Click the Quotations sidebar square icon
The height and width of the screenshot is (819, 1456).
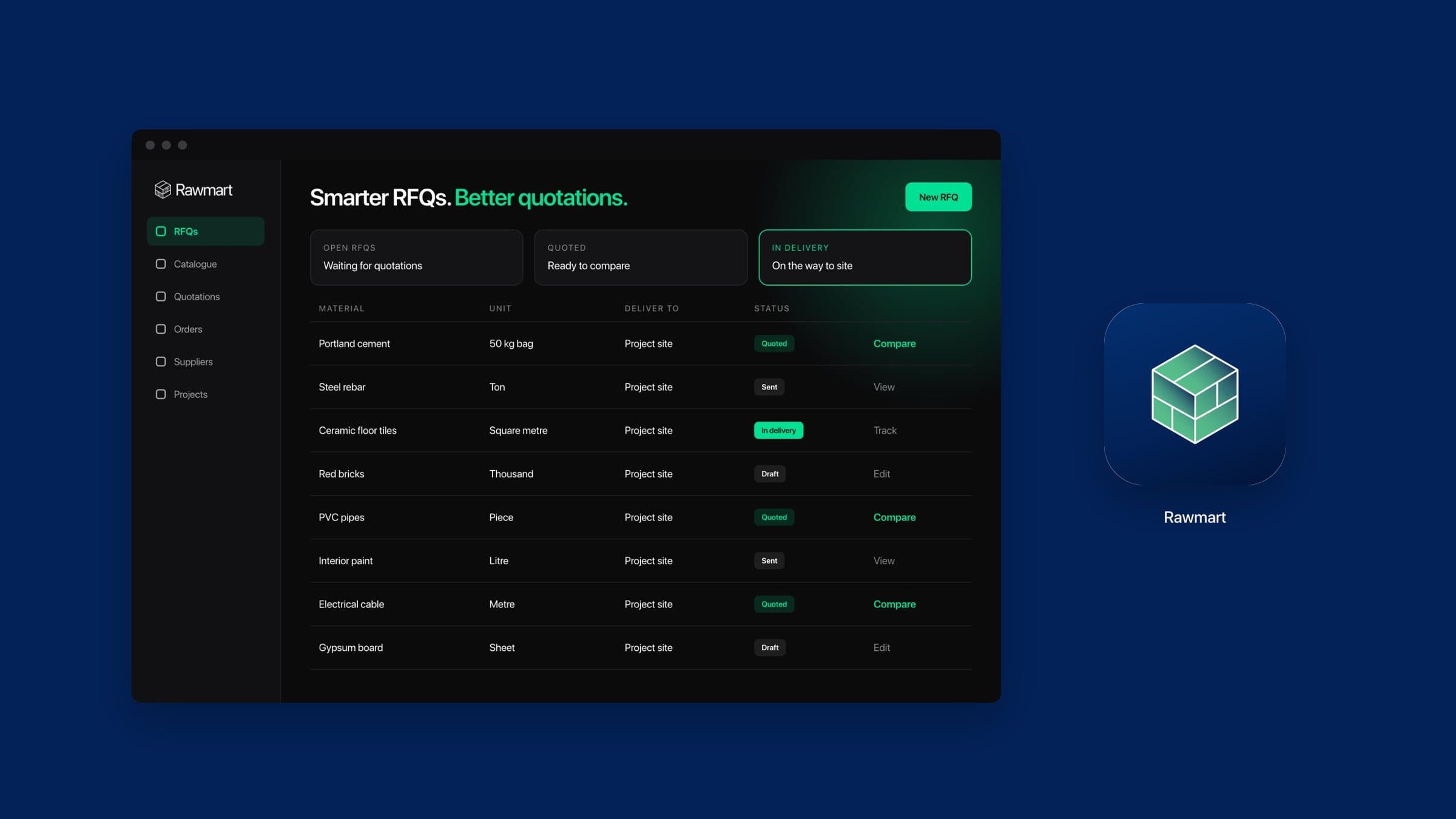pos(161,297)
